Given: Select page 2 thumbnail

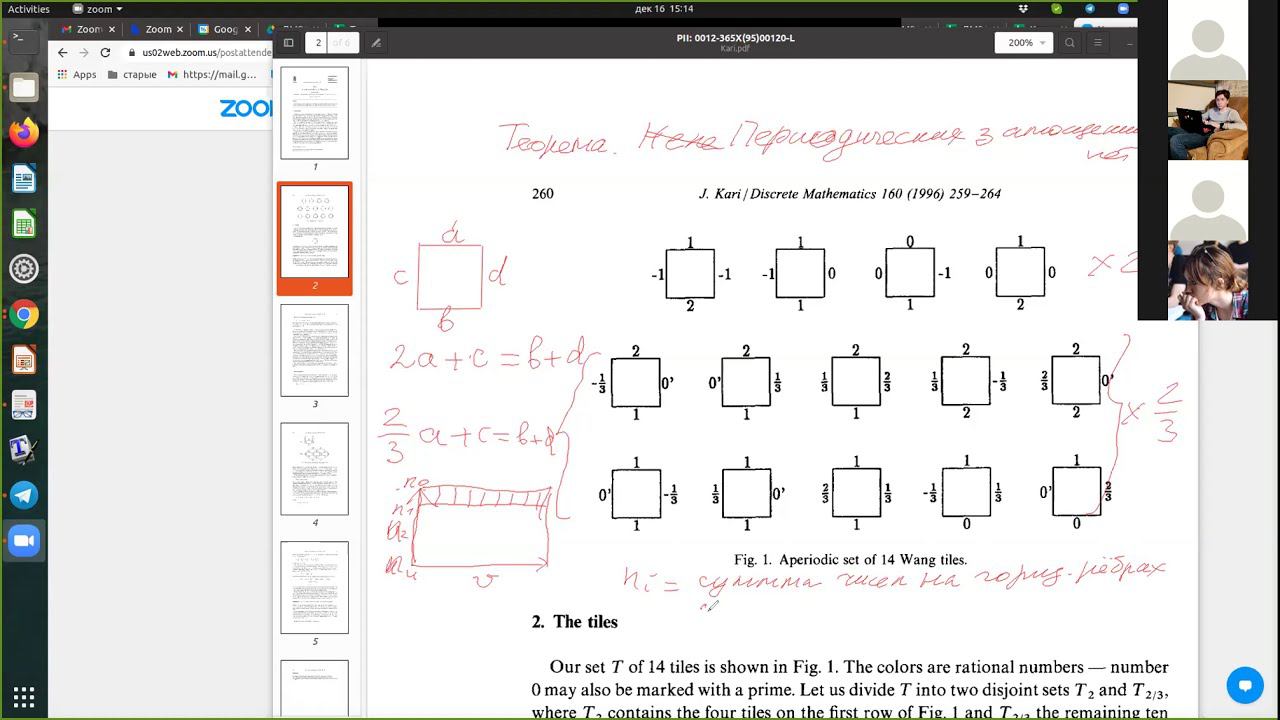Looking at the screenshot, I should pyautogui.click(x=314, y=232).
